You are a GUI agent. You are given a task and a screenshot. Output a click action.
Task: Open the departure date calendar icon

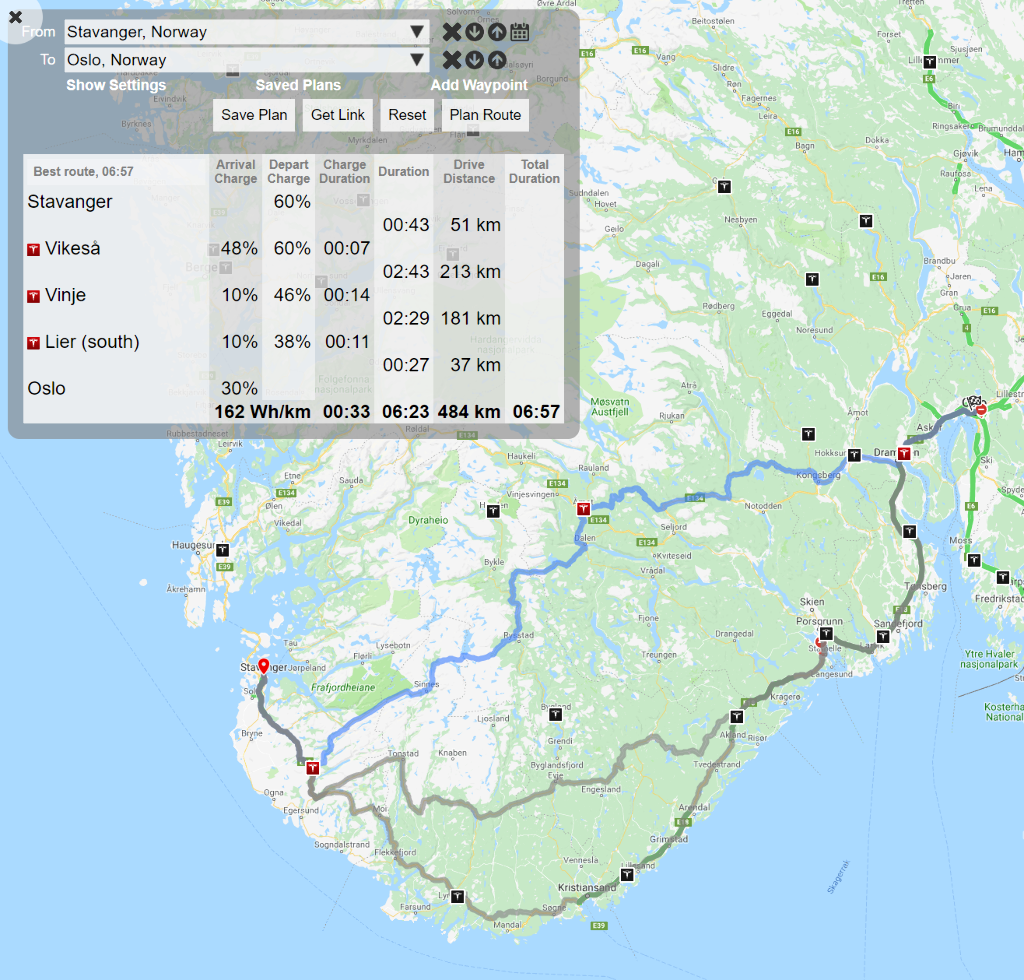click(x=519, y=32)
